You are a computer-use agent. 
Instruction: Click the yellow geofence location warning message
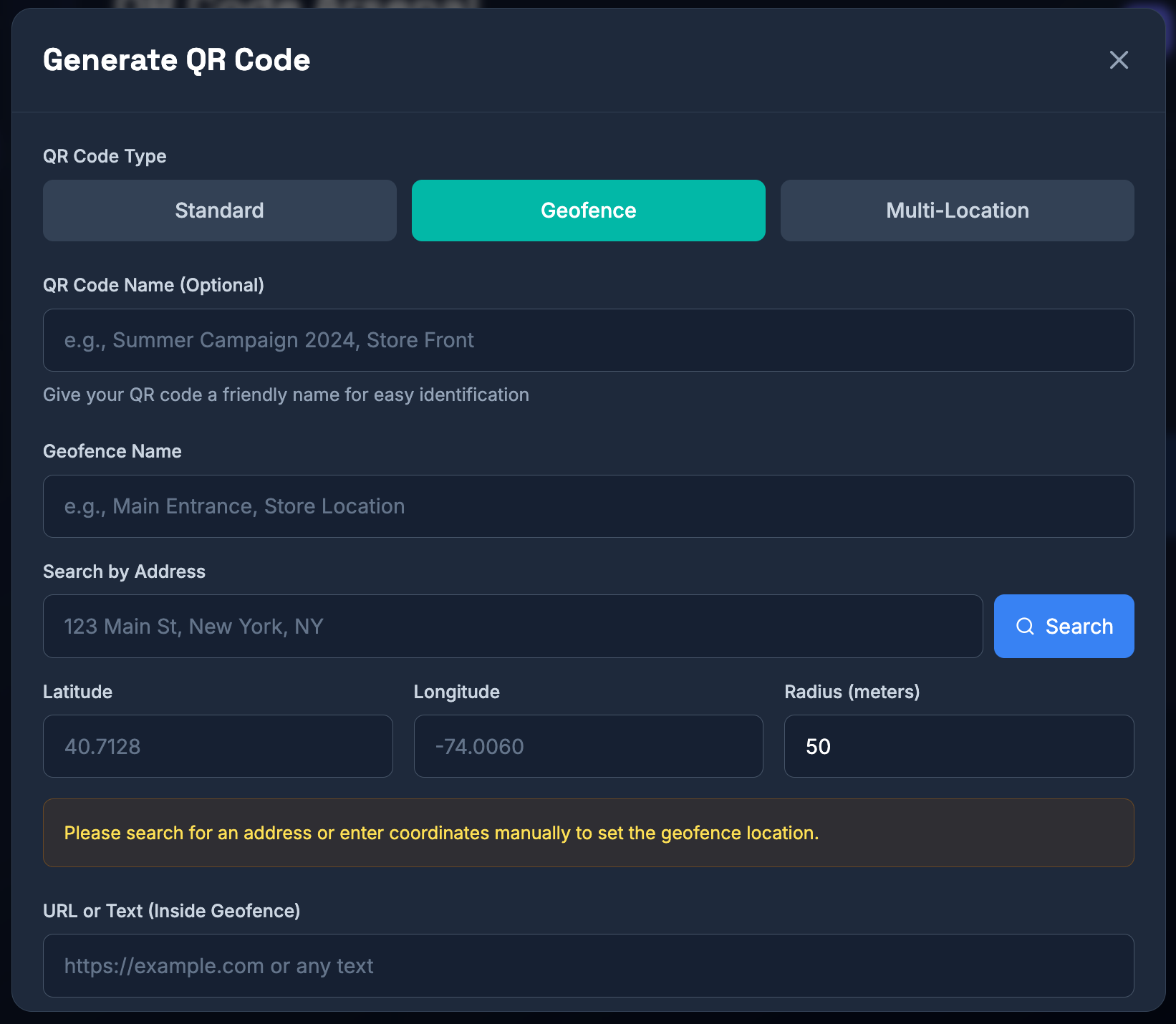441,833
